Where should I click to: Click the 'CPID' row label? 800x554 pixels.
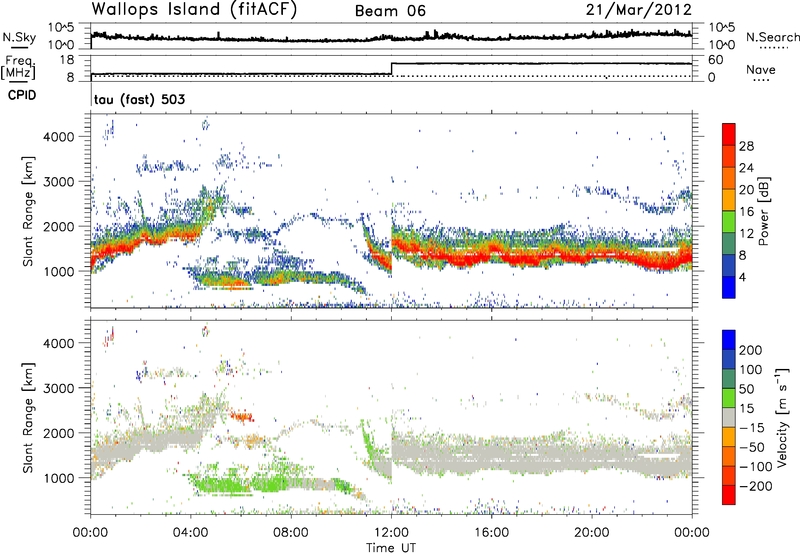22,95
